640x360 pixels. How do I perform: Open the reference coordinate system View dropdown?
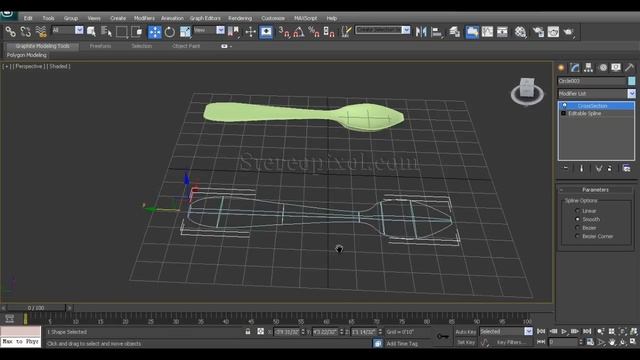(x=209, y=30)
